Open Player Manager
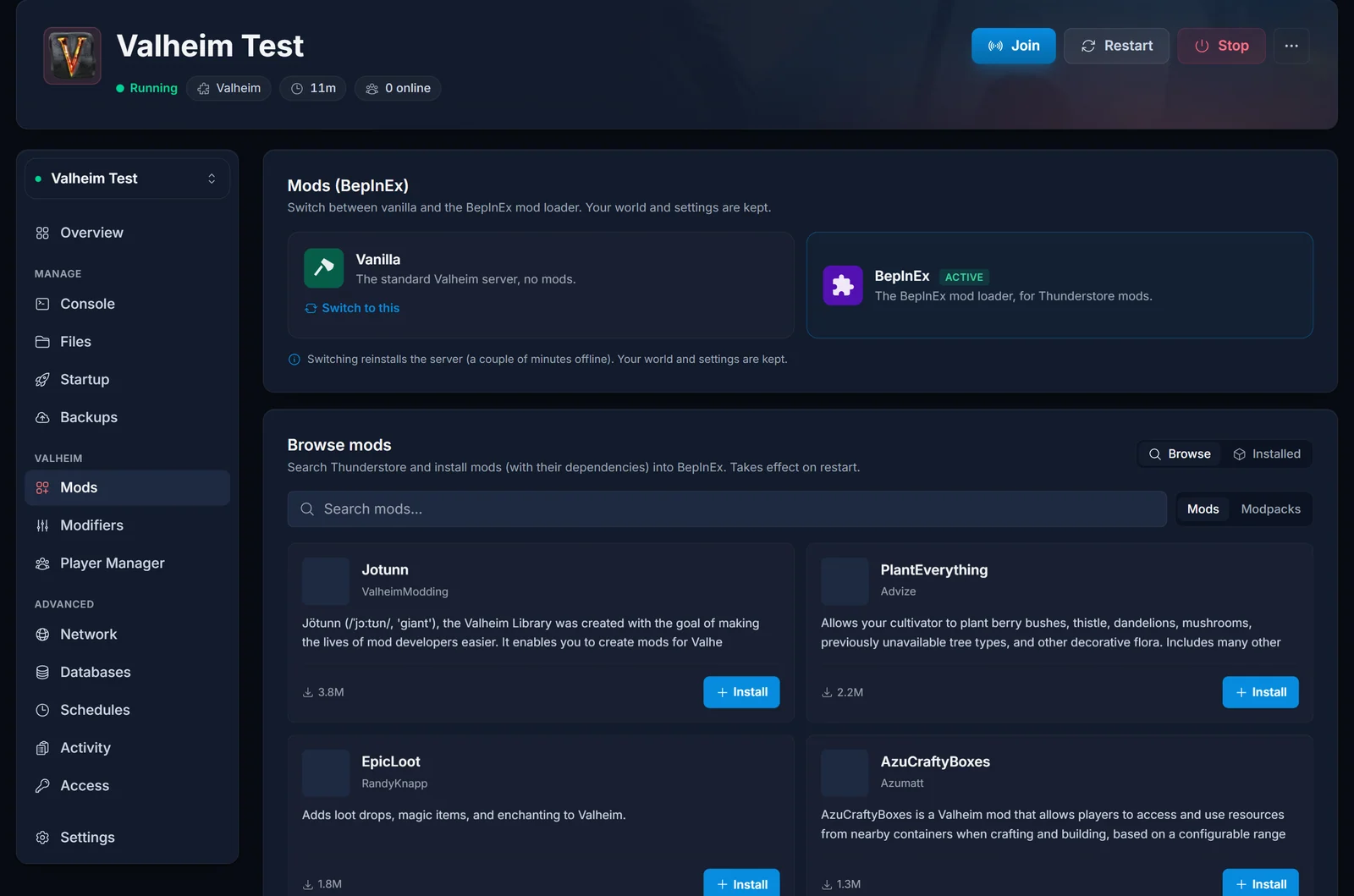1354x896 pixels. (x=127, y=563)
